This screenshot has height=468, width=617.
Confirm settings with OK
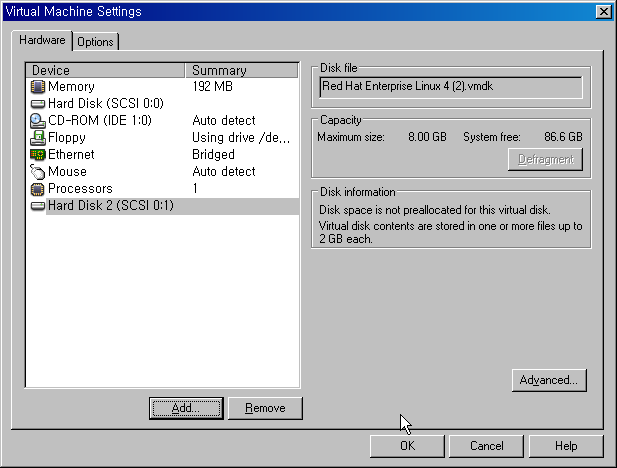(407, 446)
